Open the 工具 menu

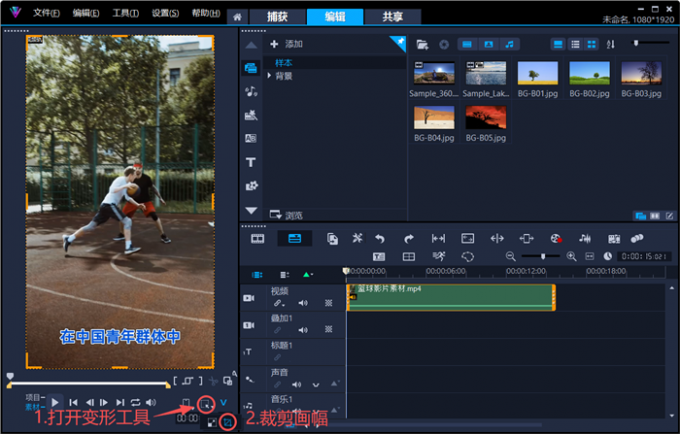click(125, 13)
